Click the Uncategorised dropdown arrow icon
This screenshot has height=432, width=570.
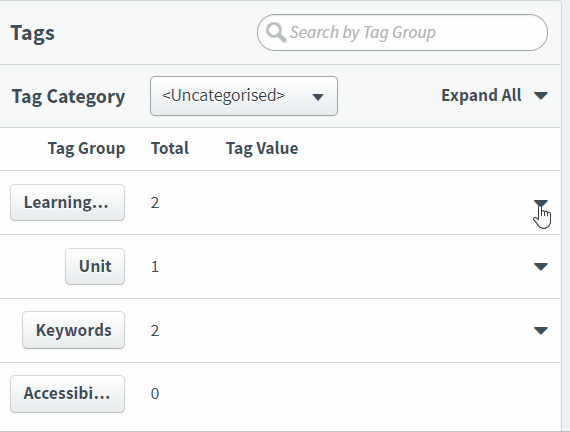pyautogui.click(x=318, y=97)
